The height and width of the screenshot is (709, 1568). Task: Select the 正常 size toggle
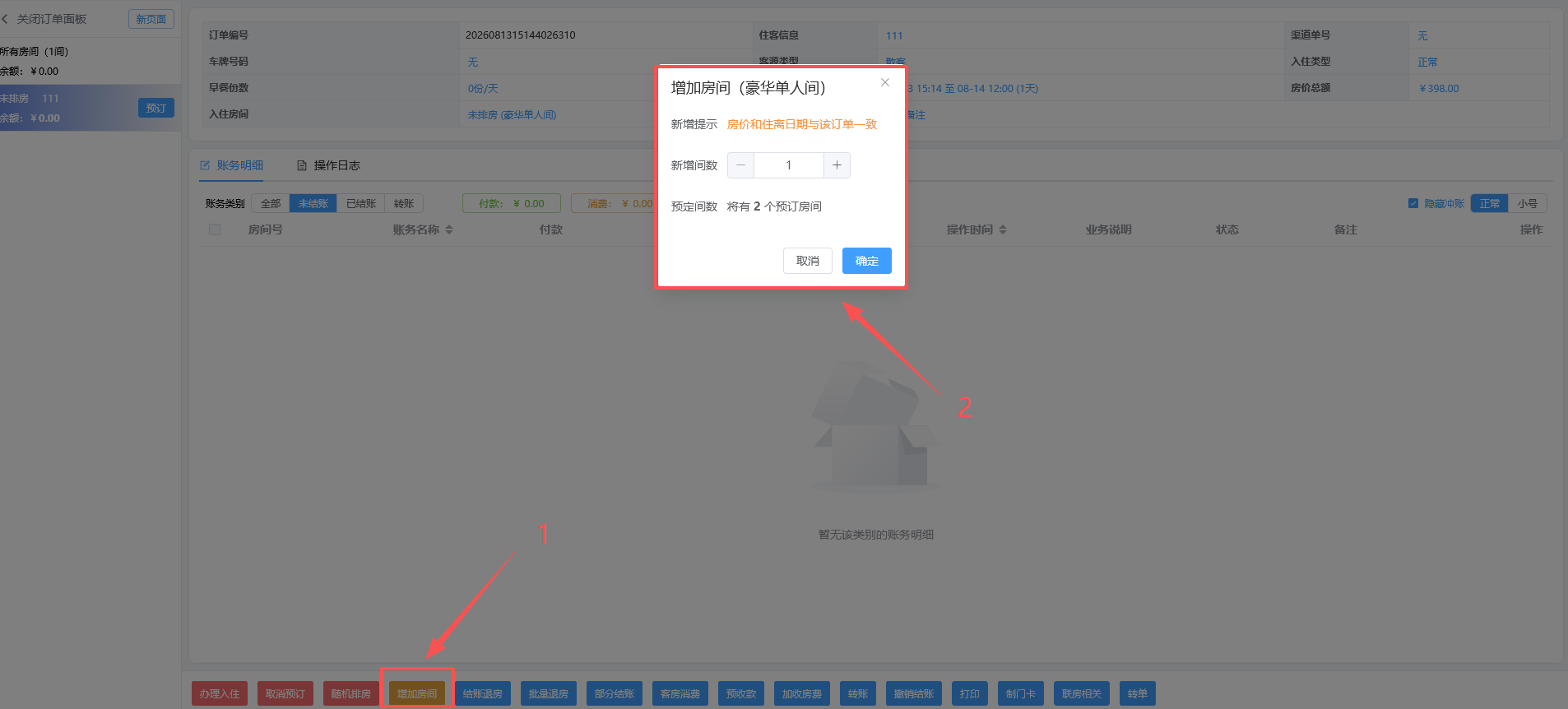(1490, 203)
